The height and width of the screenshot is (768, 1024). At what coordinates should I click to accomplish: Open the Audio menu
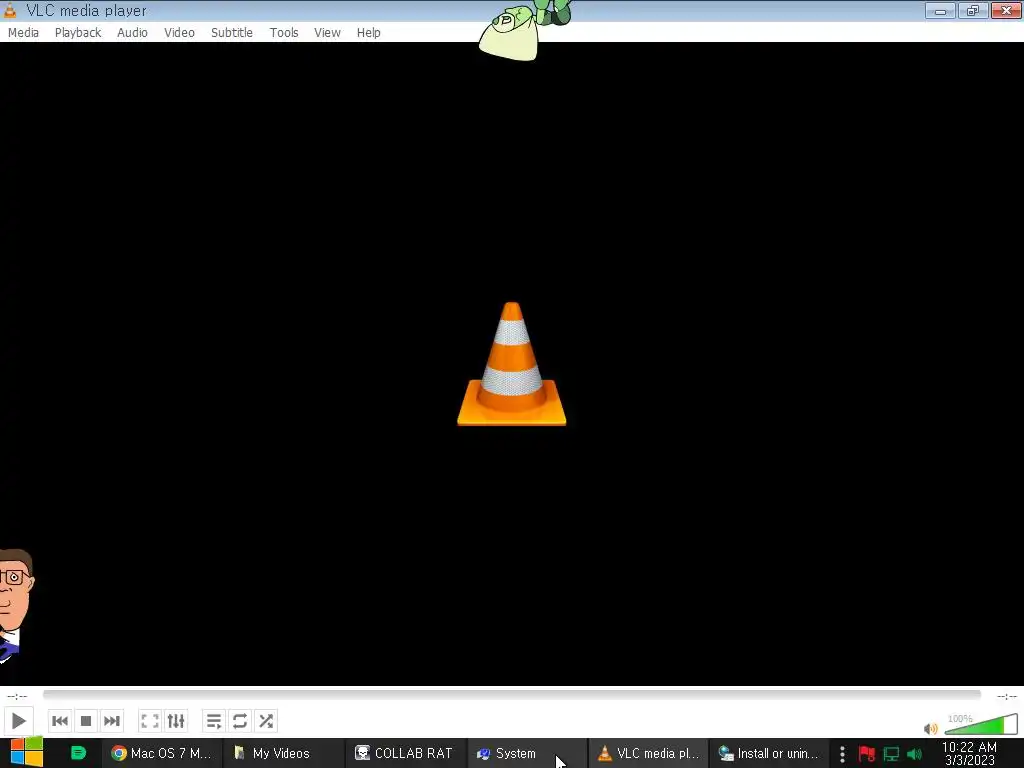[132, 33]
